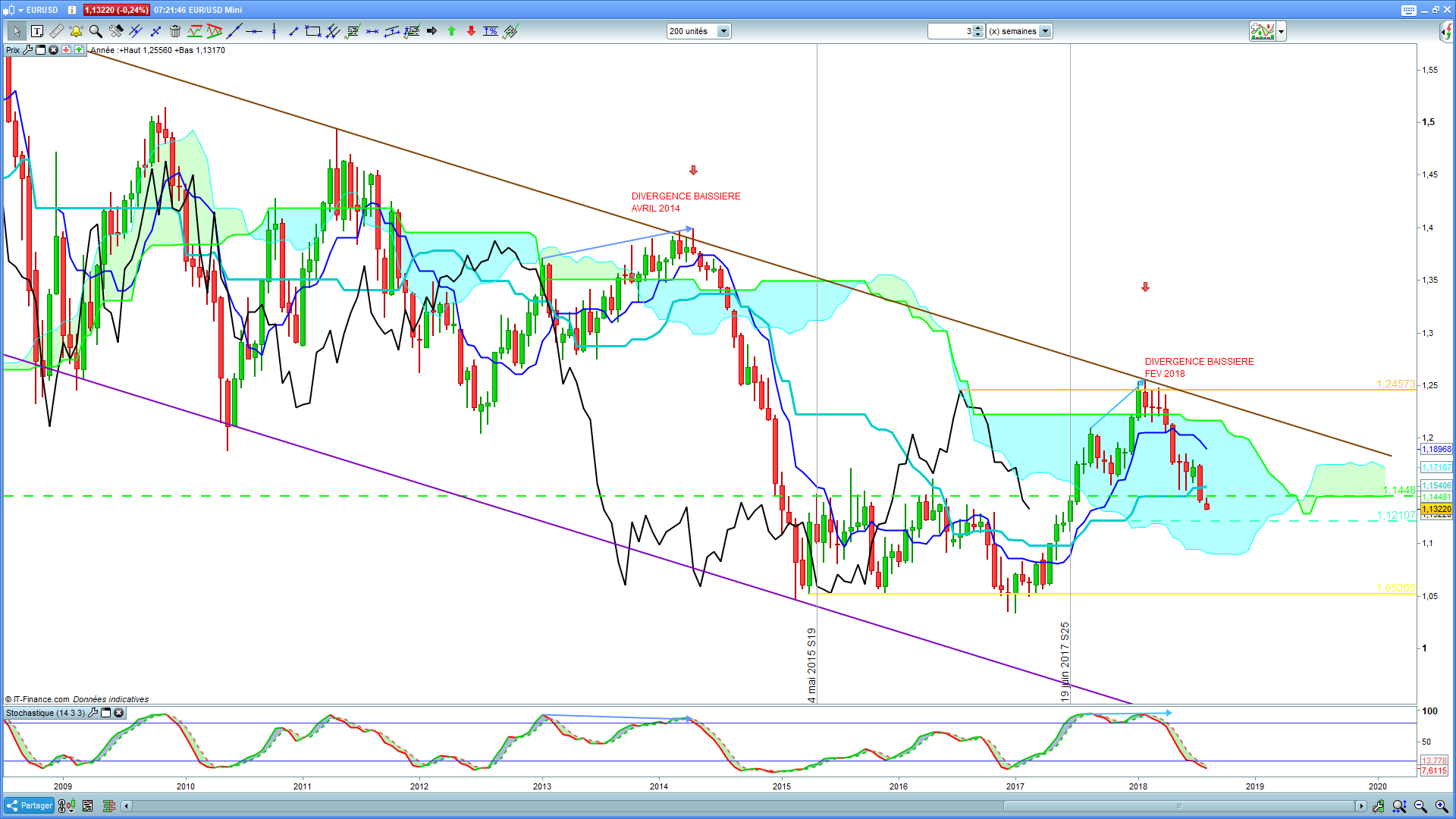Click the red down arrow Prix button

[x=66, y=50]
